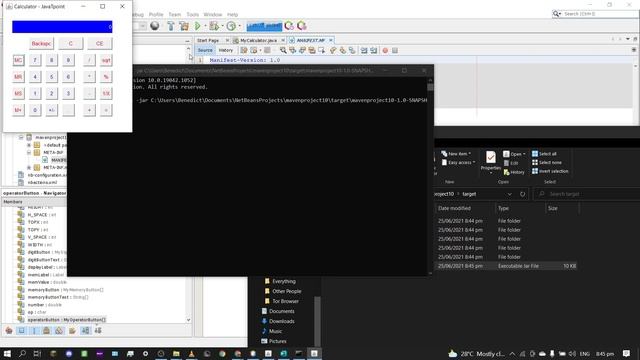The height and width of the screenshot is (360, 640).
Task: Select the MANIFEST.MF editor tab
Action: pos(311,40)
